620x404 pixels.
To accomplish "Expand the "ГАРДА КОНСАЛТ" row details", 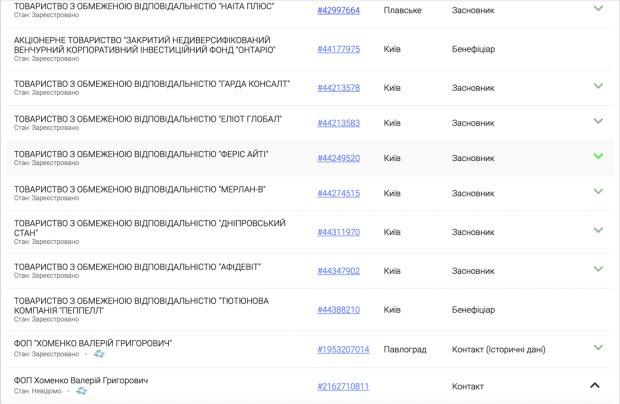I will [598, 87].
